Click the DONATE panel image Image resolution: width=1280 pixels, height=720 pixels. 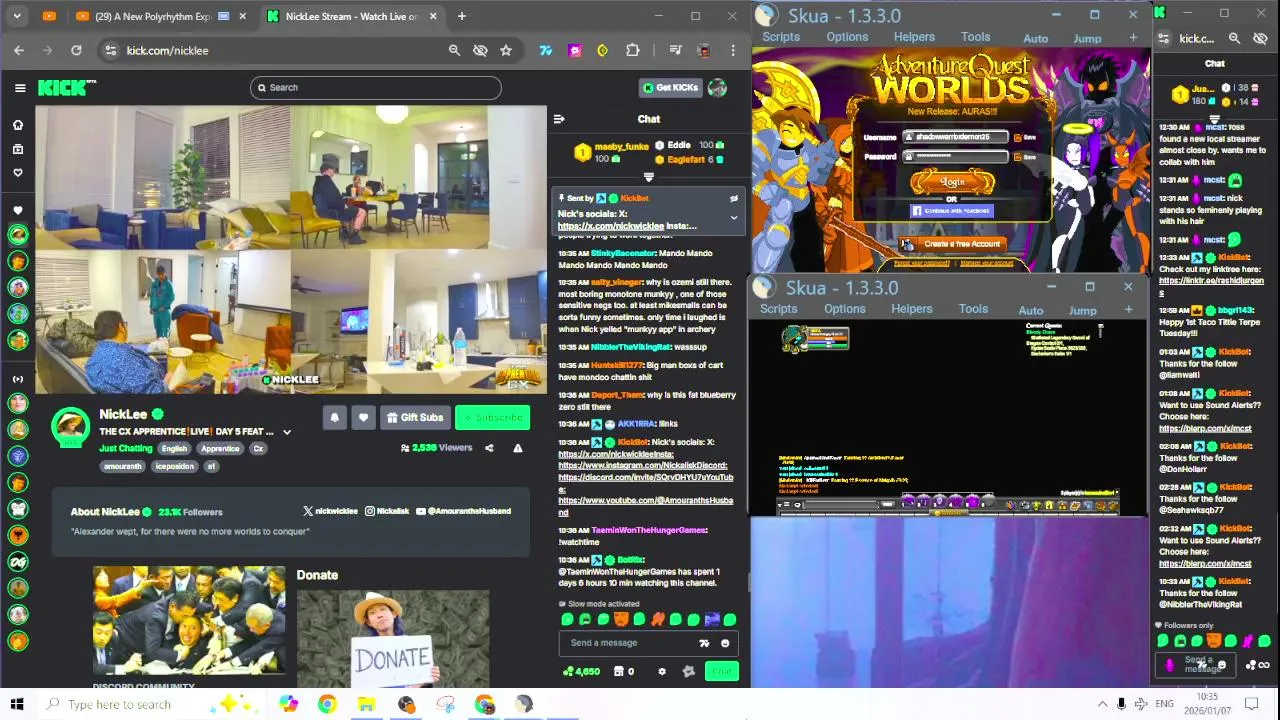coord(393,638)
